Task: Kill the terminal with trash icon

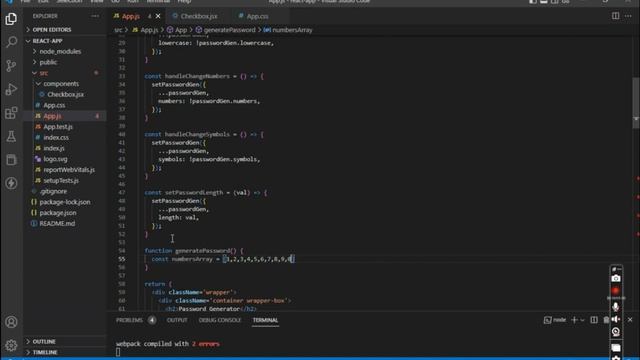Action: point(606,320)
